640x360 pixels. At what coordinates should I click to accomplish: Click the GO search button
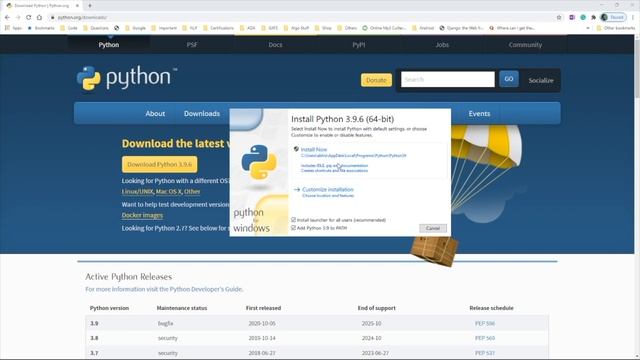point(509,79)
